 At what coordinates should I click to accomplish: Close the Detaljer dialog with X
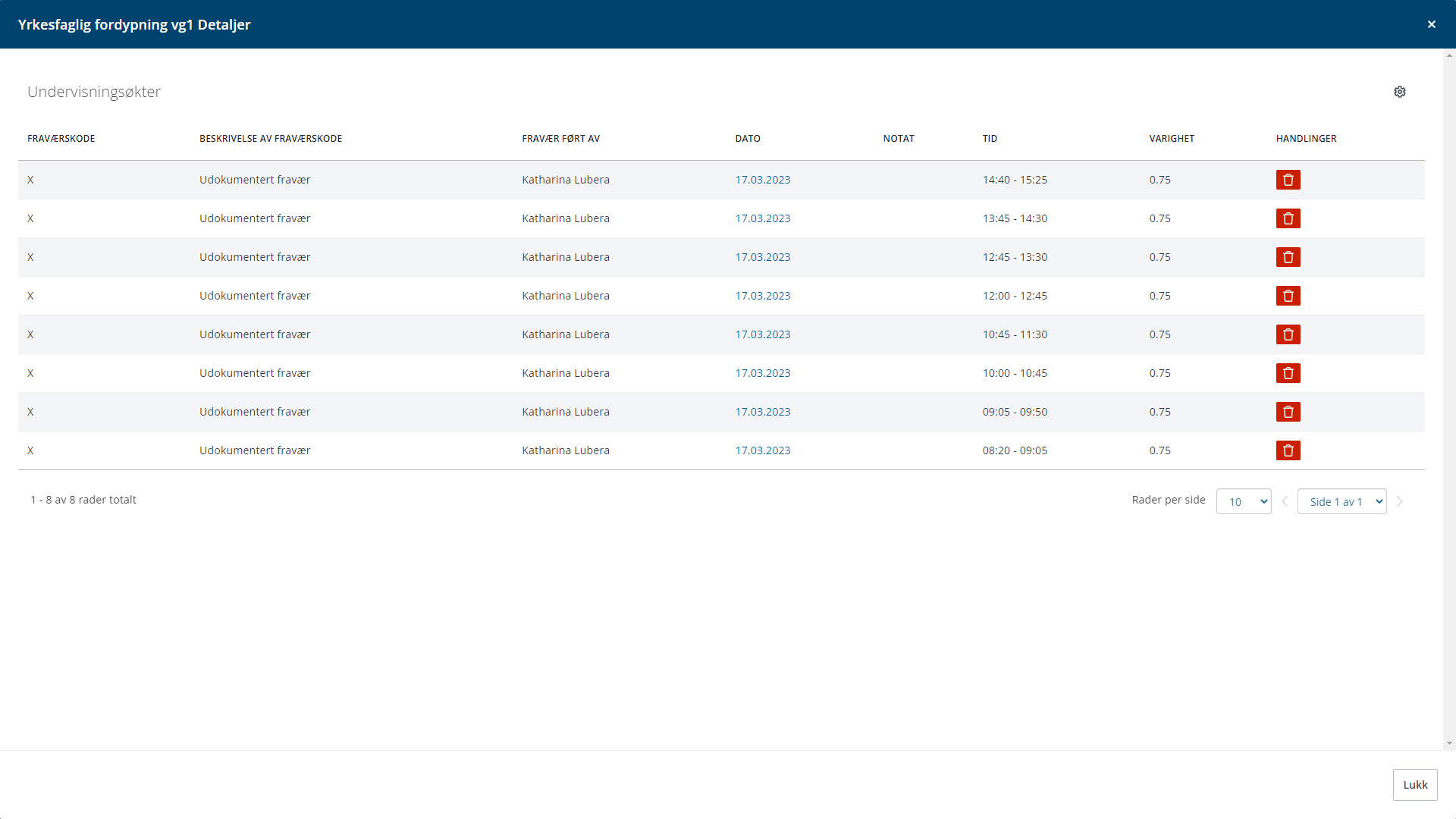1431,24
